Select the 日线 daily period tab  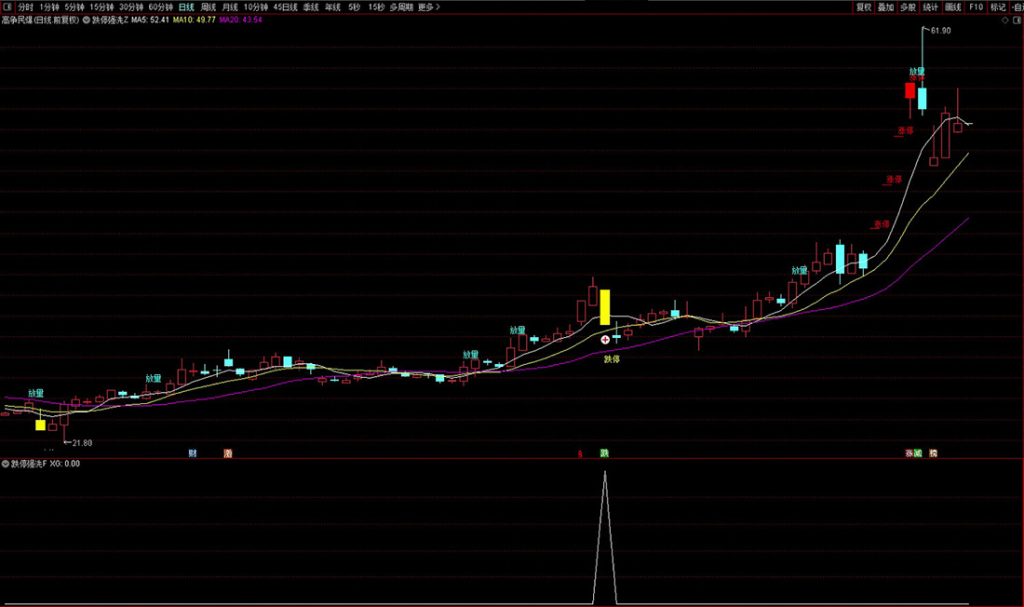click(x=187, y=6)
